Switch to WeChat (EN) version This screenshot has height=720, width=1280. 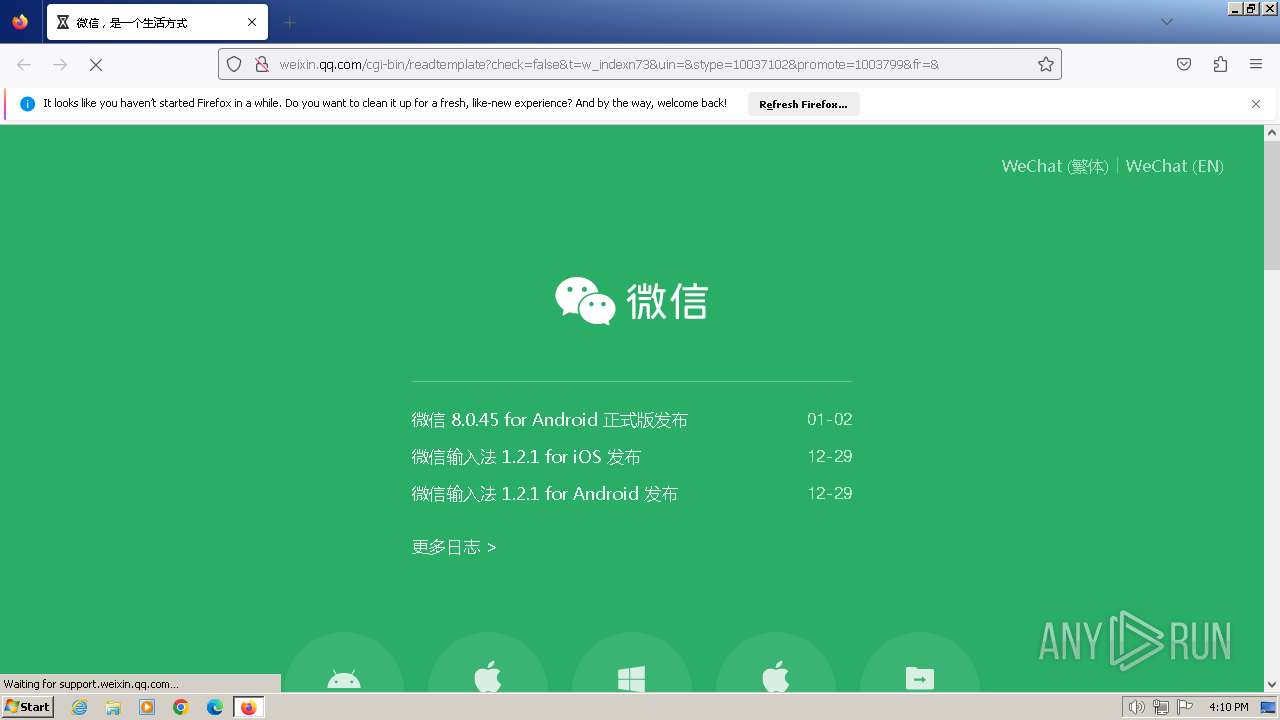point(1175,166)
